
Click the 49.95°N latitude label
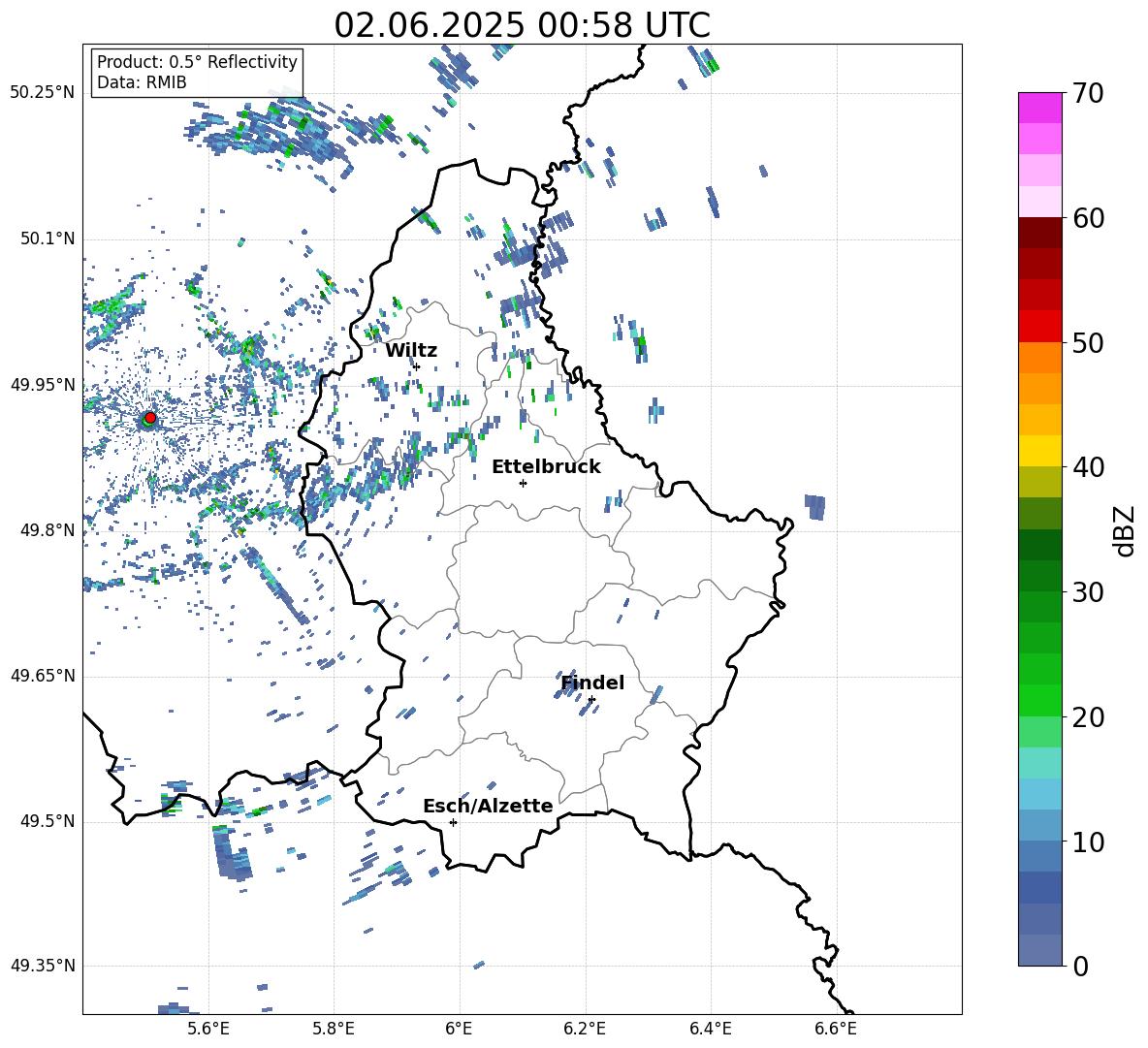tap(43, 385)
